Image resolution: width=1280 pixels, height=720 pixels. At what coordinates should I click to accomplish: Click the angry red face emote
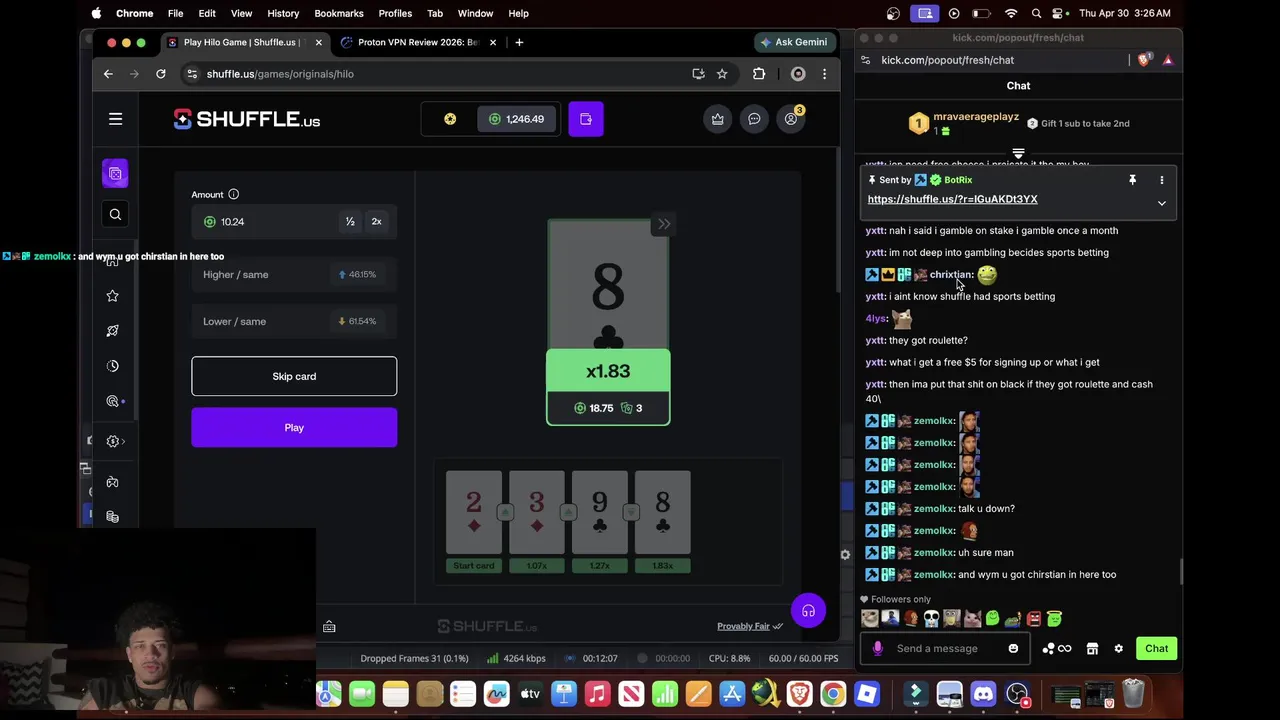[x=1034, y=619]
